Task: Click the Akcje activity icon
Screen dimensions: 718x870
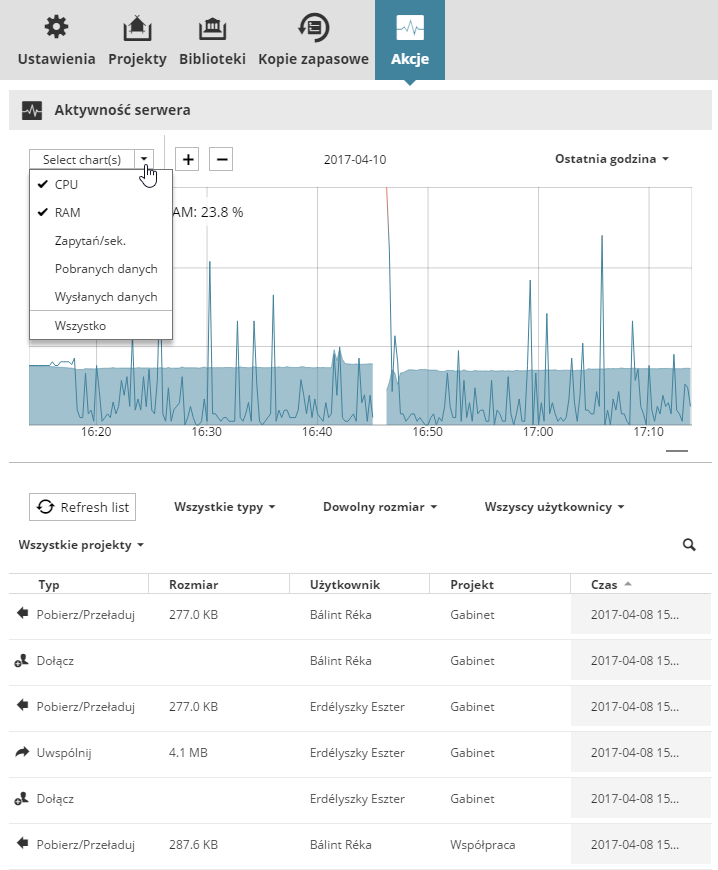Action: [410, 28]
